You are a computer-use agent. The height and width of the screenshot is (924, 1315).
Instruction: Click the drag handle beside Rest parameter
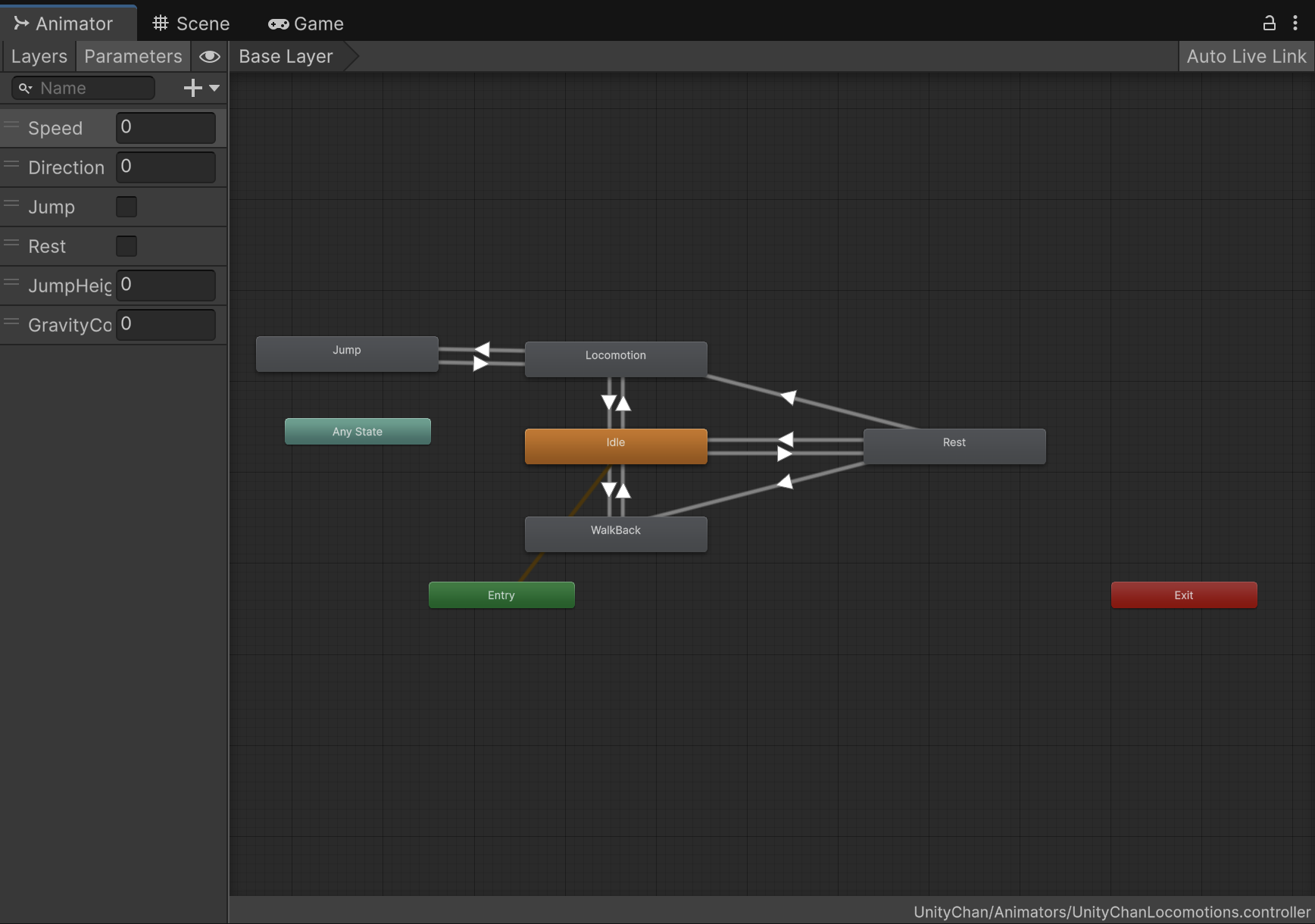[11, 243]
